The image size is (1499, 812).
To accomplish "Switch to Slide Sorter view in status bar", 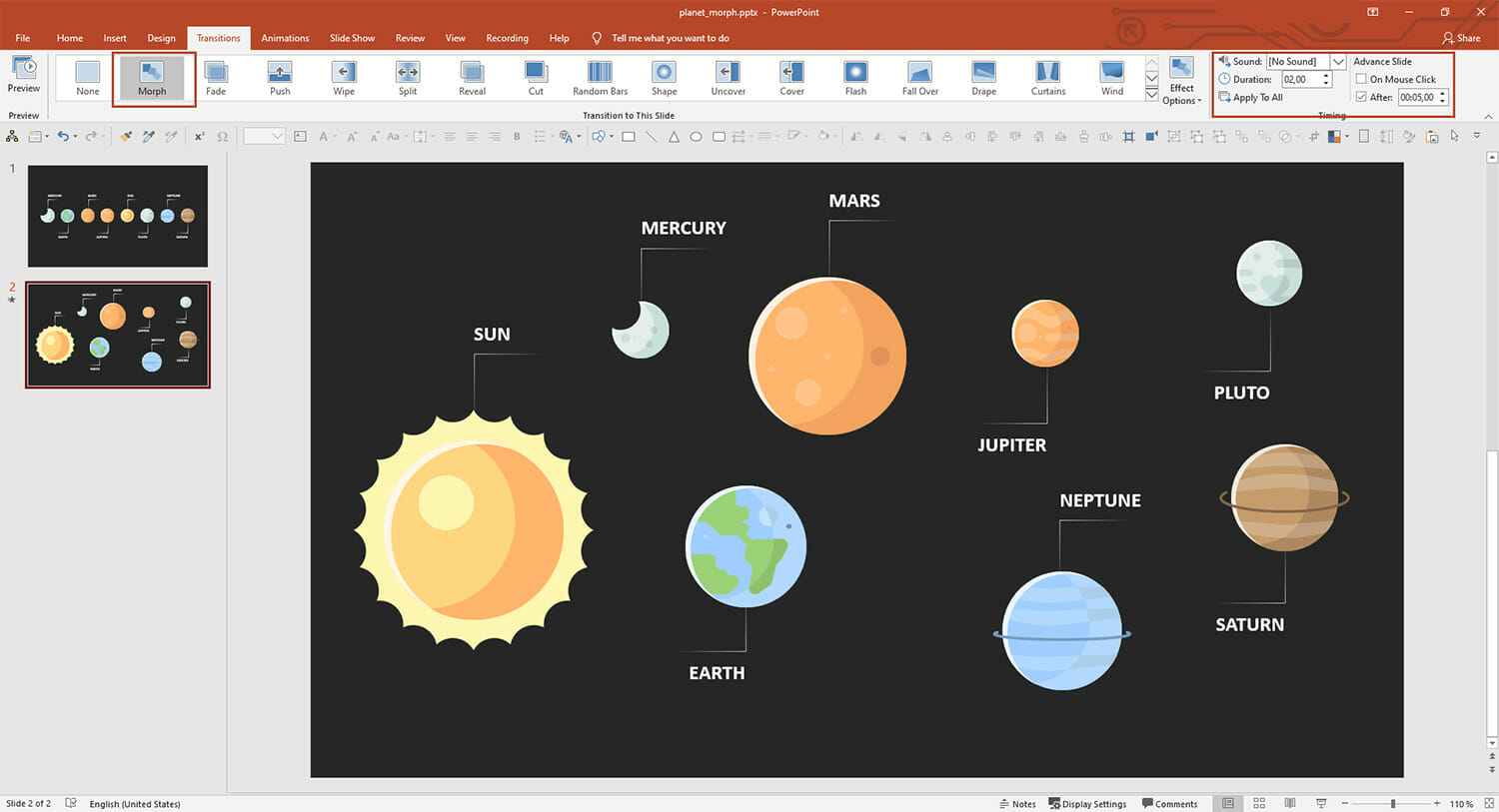I will tap(1259, 803).
